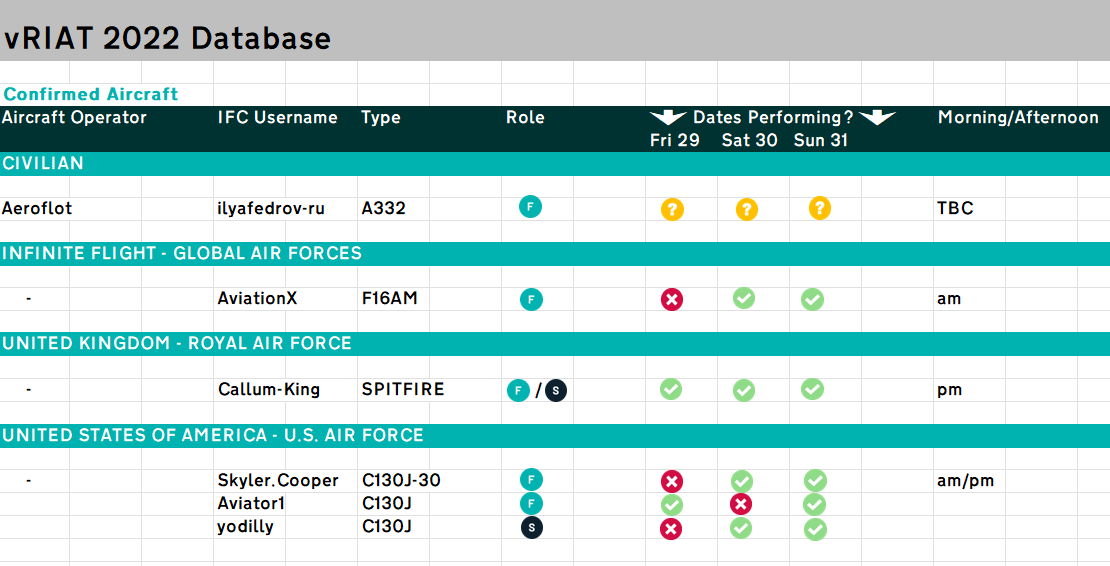
Task: Click Callum-King's green check for Friday 29
Action: pos(671,389)
